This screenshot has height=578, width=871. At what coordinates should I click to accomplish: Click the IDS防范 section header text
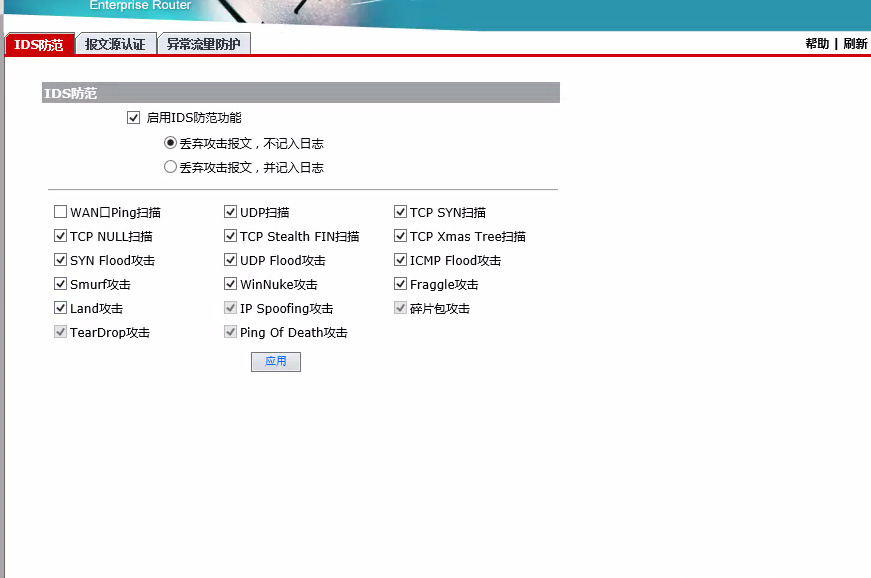click(71, 93)
